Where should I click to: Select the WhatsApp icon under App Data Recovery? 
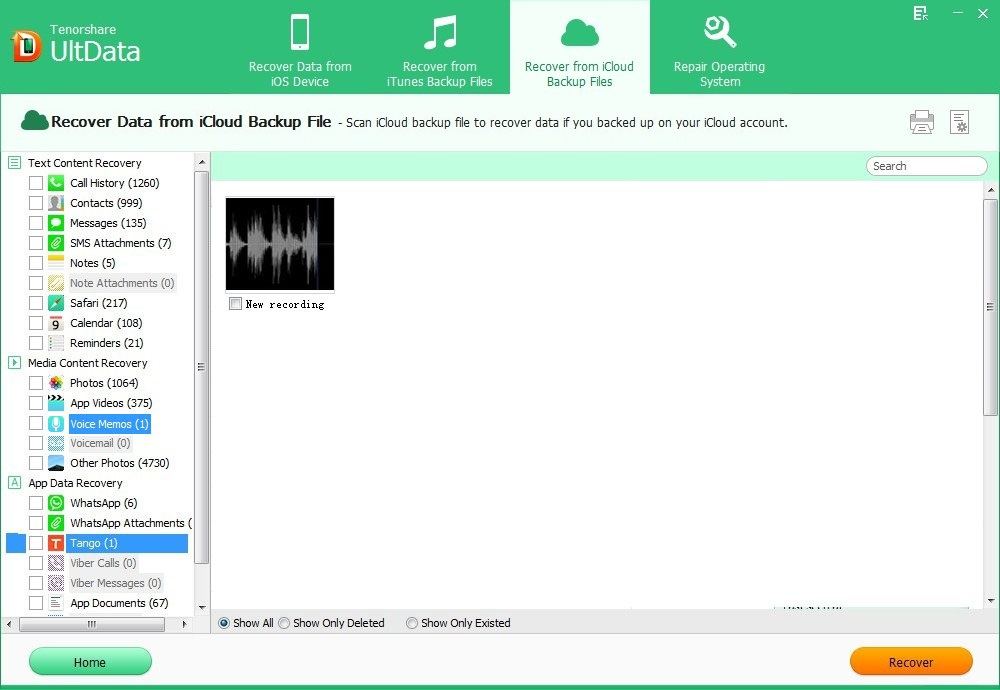point(55,502)
